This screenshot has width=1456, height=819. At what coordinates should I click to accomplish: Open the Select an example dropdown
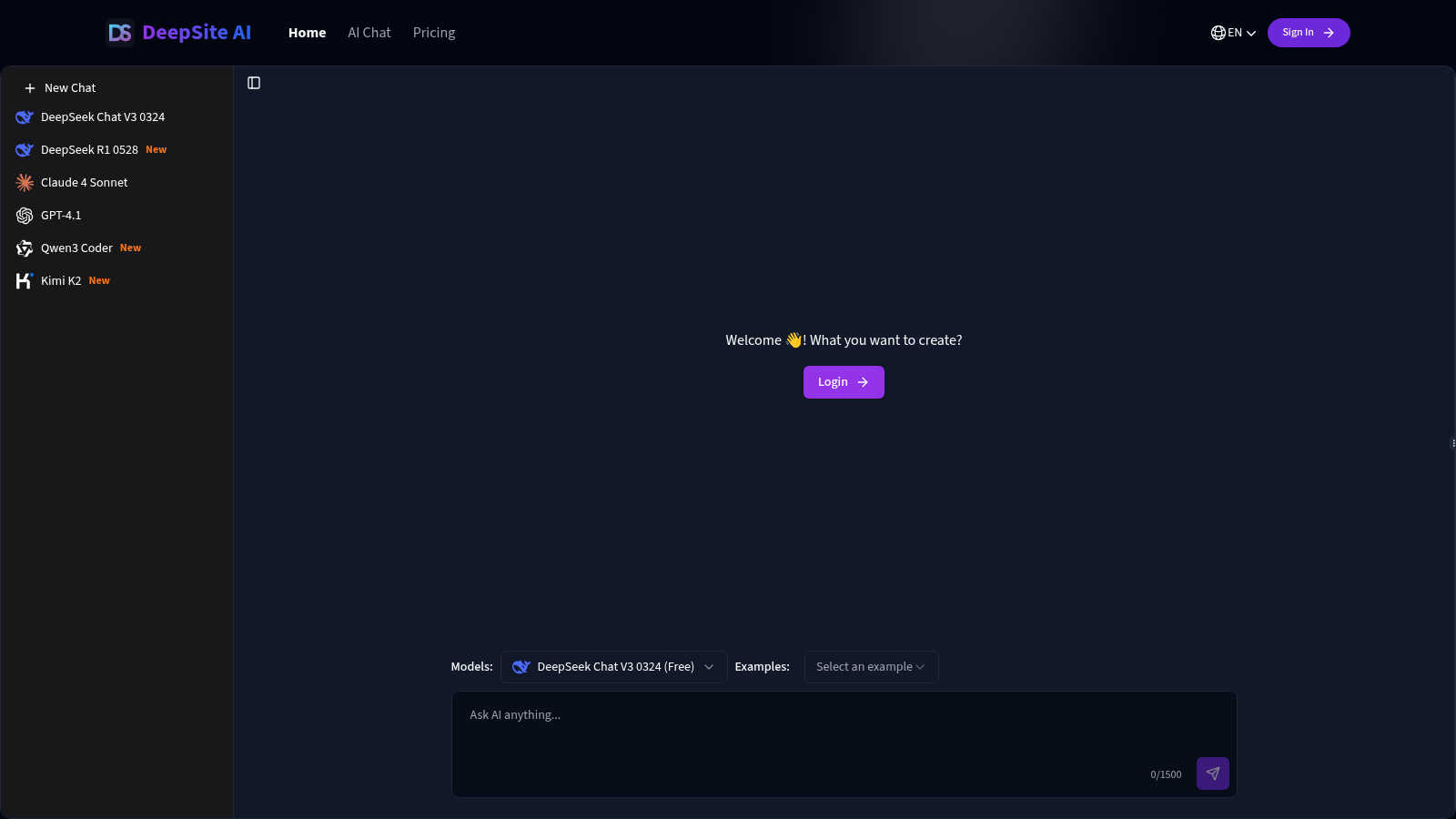(x=871, y=667)
